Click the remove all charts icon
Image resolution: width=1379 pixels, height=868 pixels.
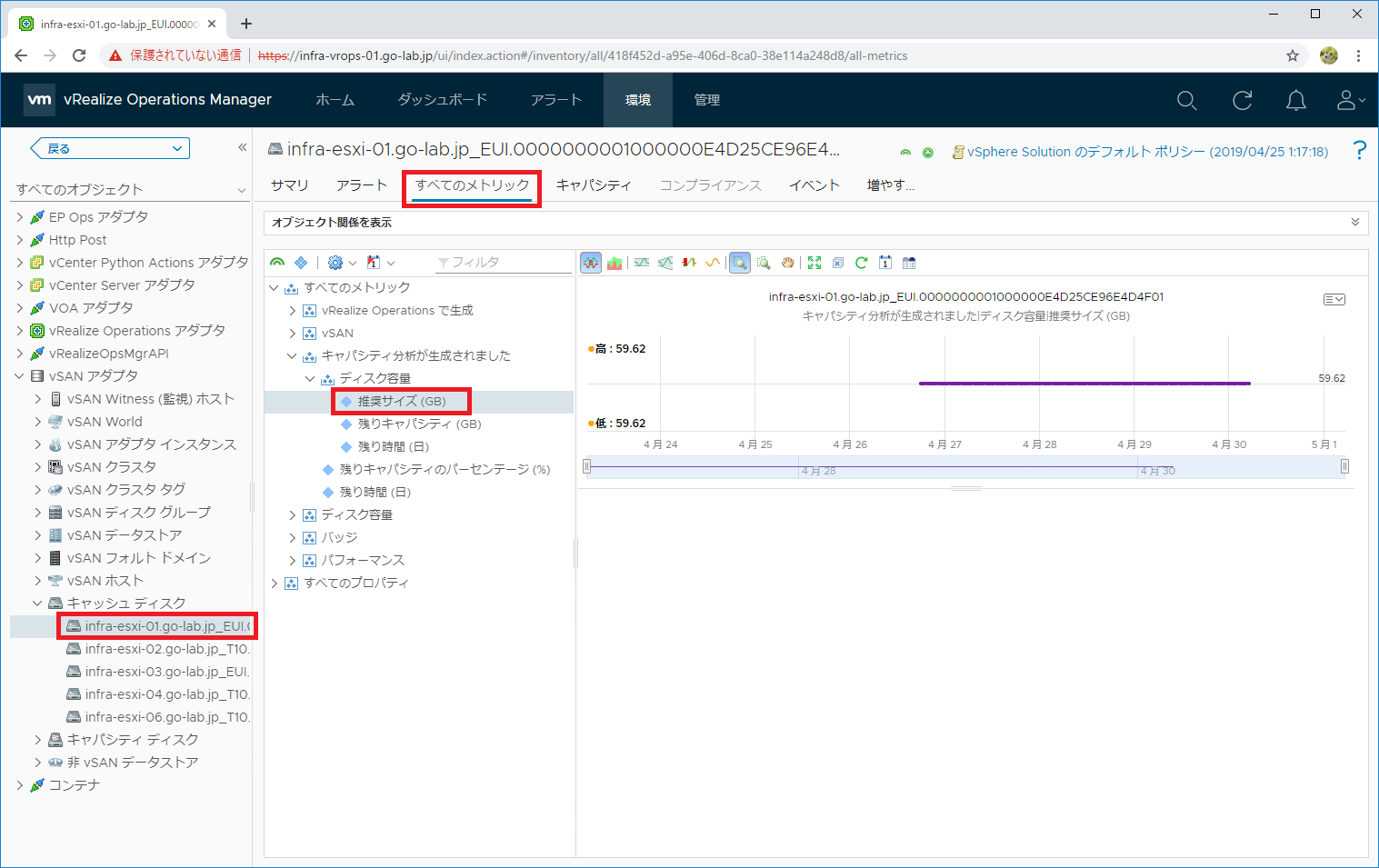pos(838,263)
